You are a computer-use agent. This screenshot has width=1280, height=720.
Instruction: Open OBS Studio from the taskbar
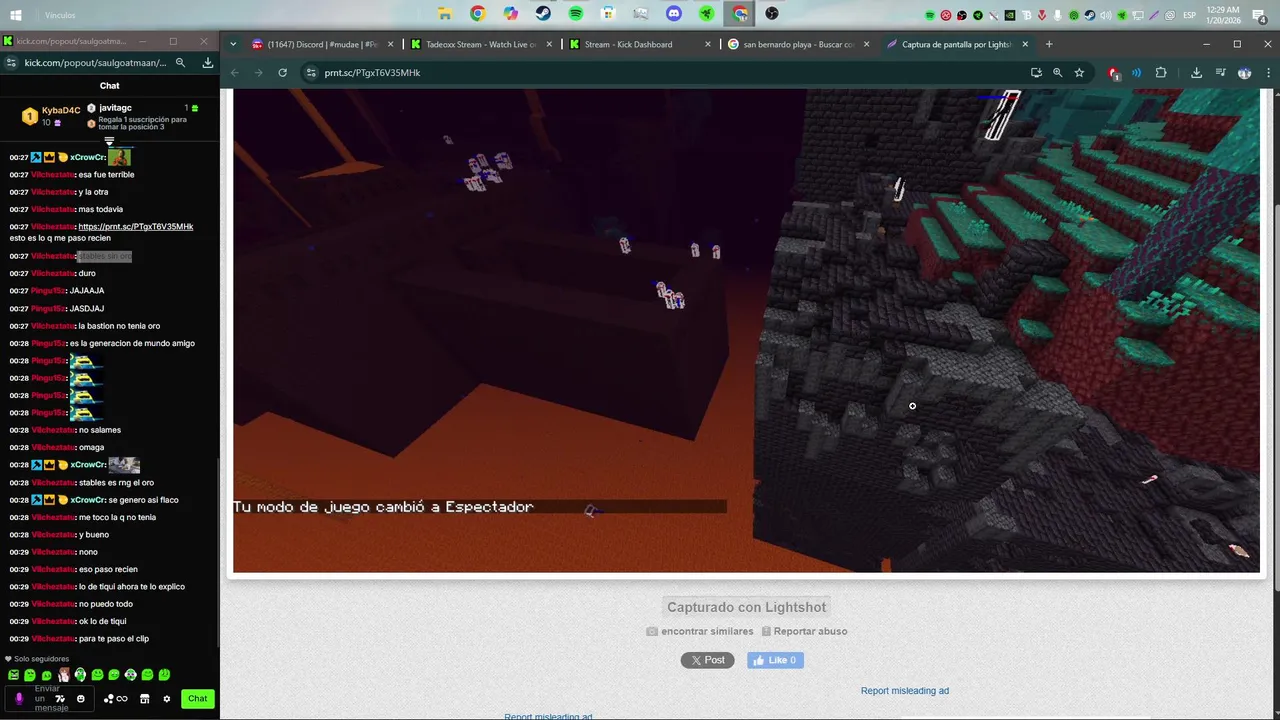click(x=772, y=14)
